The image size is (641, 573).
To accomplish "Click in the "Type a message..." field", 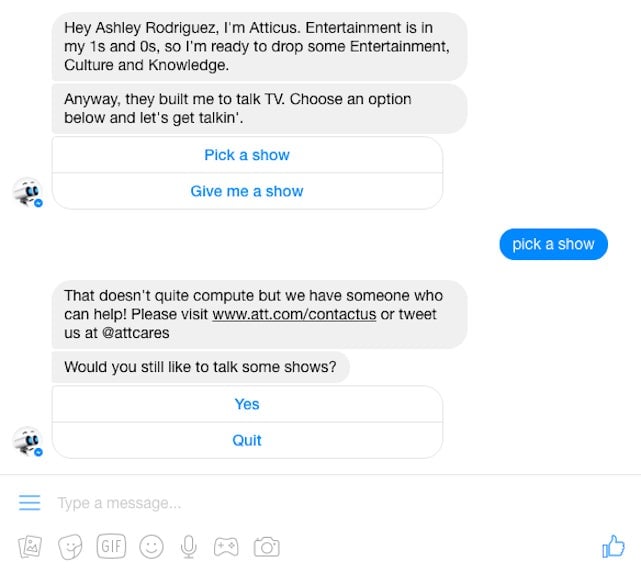I will tap(319, 503).
